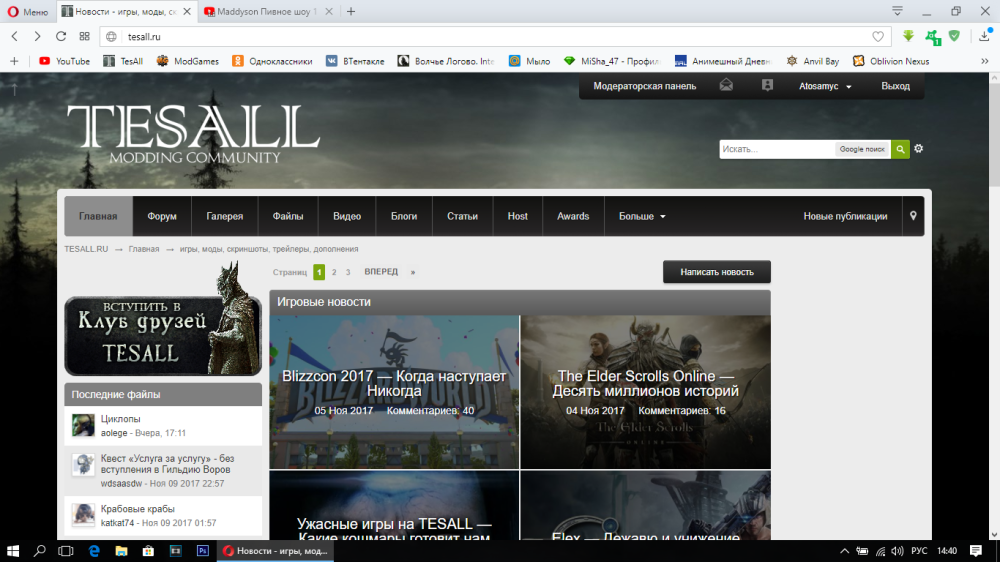Open Windows taskbar search

coord(40,551)
